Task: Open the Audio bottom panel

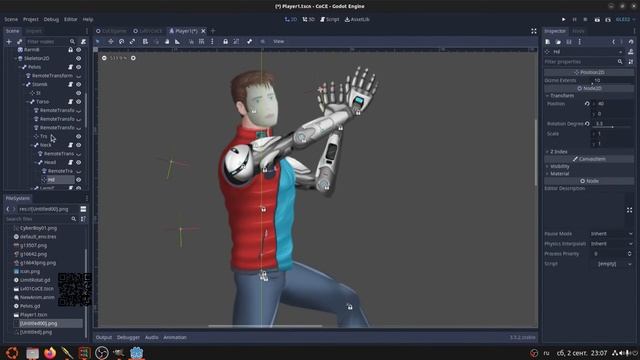Action: coord(151,338)
